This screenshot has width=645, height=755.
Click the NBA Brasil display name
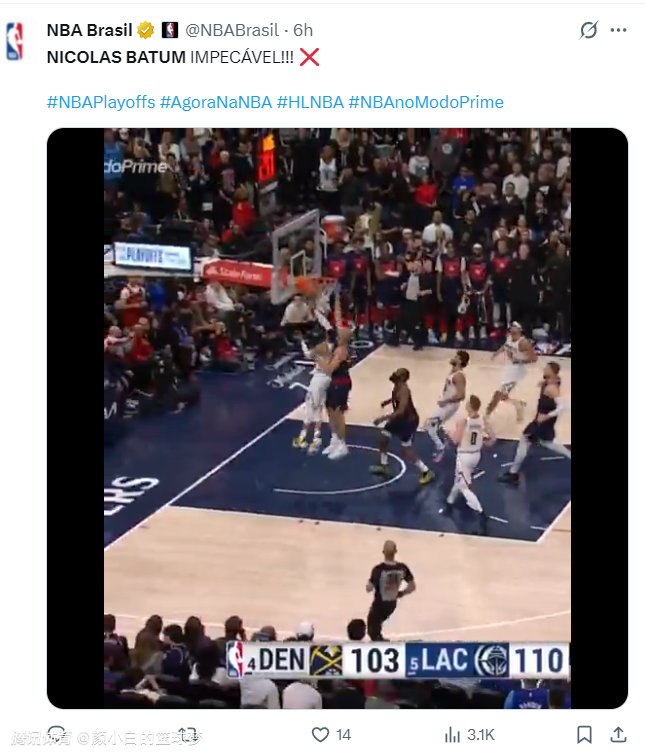[x=90, y=30]
